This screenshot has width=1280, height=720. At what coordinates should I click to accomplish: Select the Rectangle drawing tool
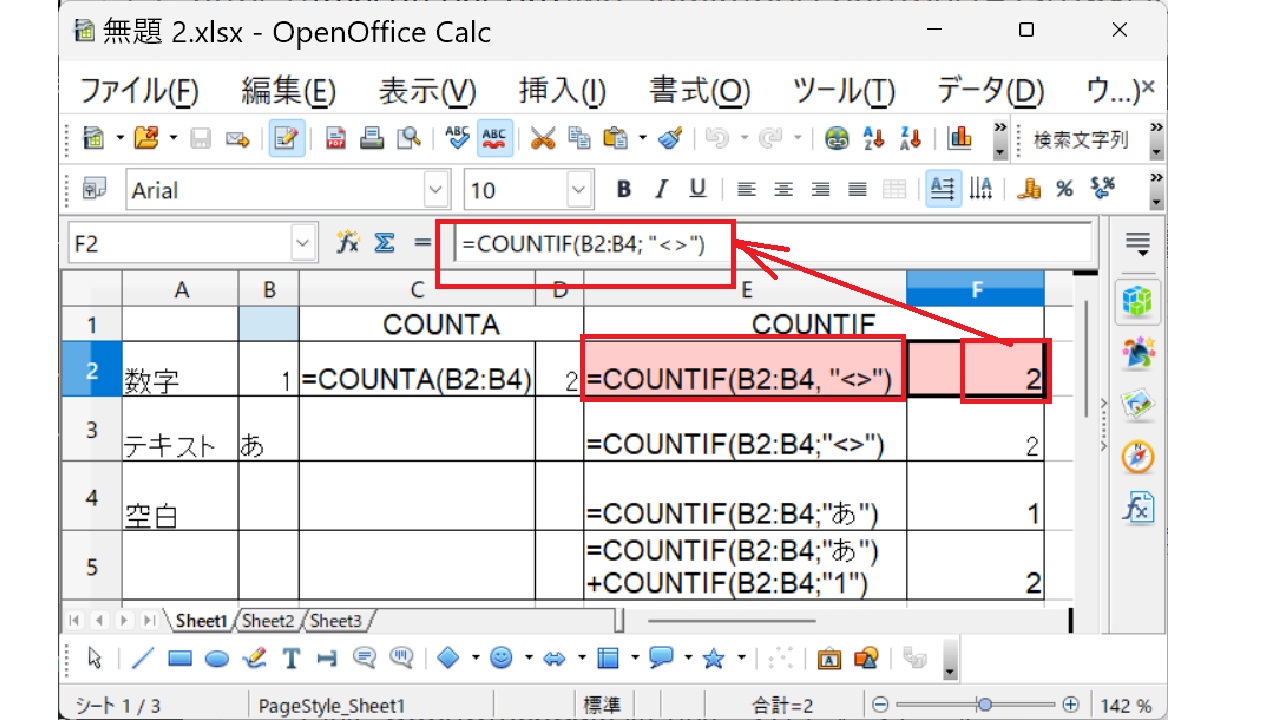180,658
